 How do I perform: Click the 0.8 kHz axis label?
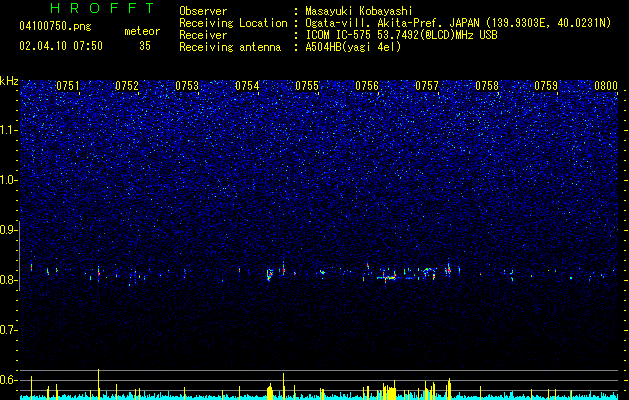(8, 280)
